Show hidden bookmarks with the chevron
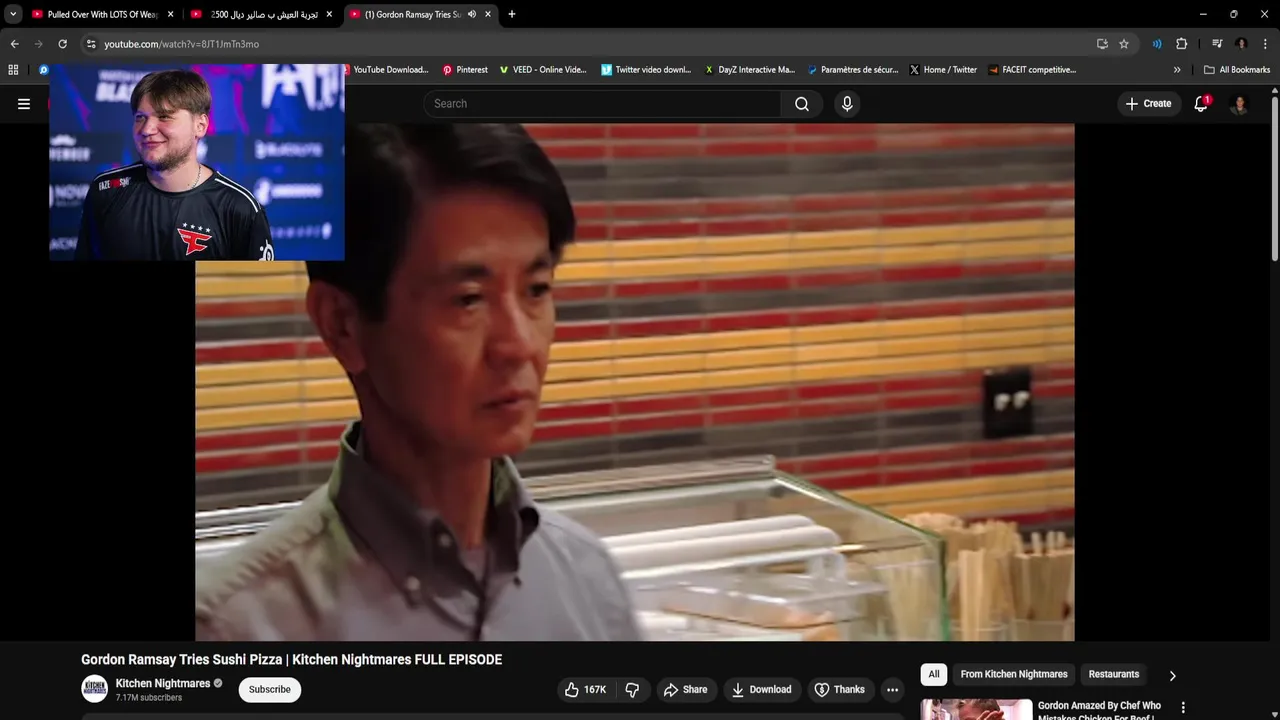Screen dimensions: 1280x720 tap(1177, 70)
